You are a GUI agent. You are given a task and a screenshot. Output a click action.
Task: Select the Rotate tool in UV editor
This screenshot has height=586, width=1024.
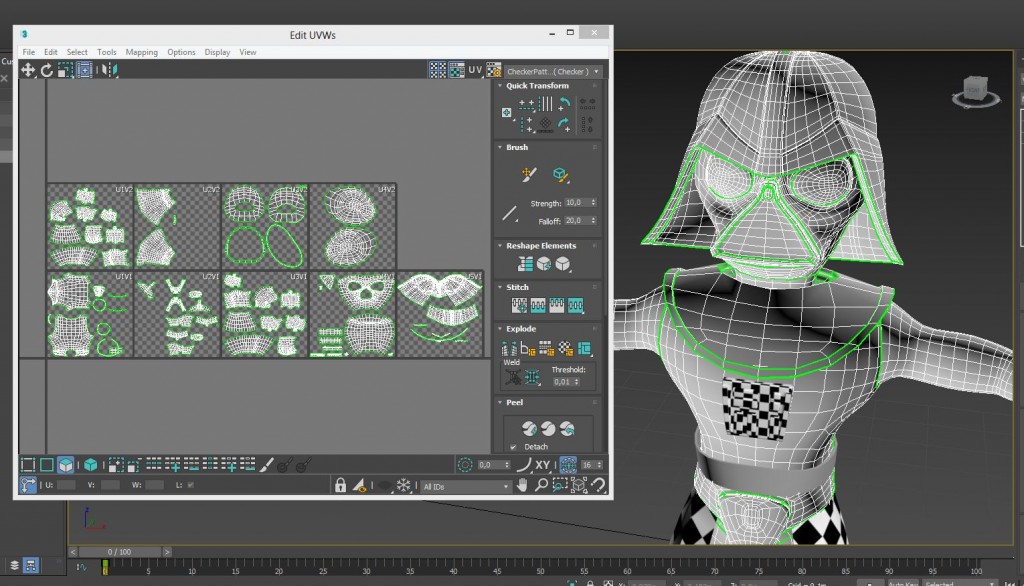(x=46, y=70)
